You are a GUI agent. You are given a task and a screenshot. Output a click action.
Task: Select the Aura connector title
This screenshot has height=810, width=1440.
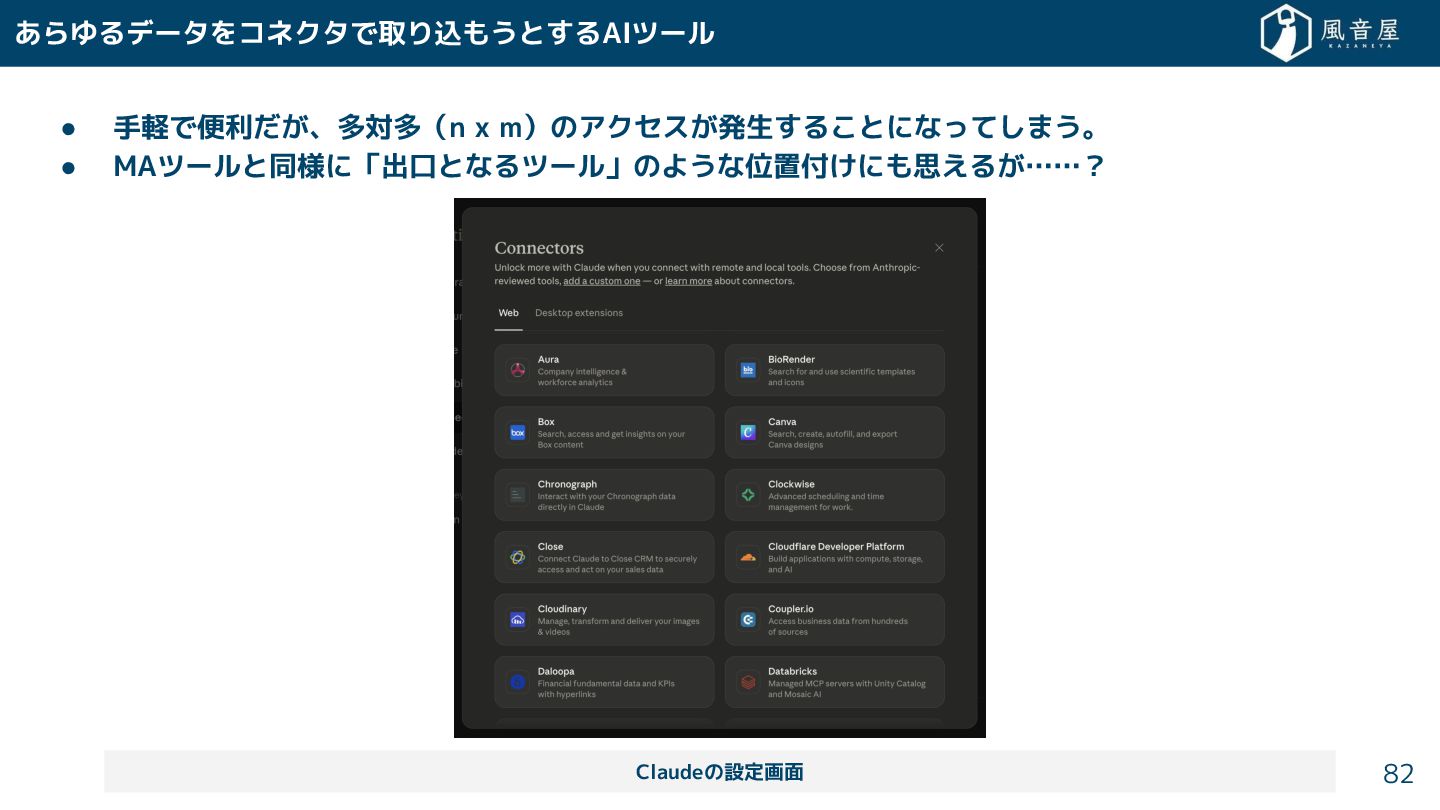point(548,359)
